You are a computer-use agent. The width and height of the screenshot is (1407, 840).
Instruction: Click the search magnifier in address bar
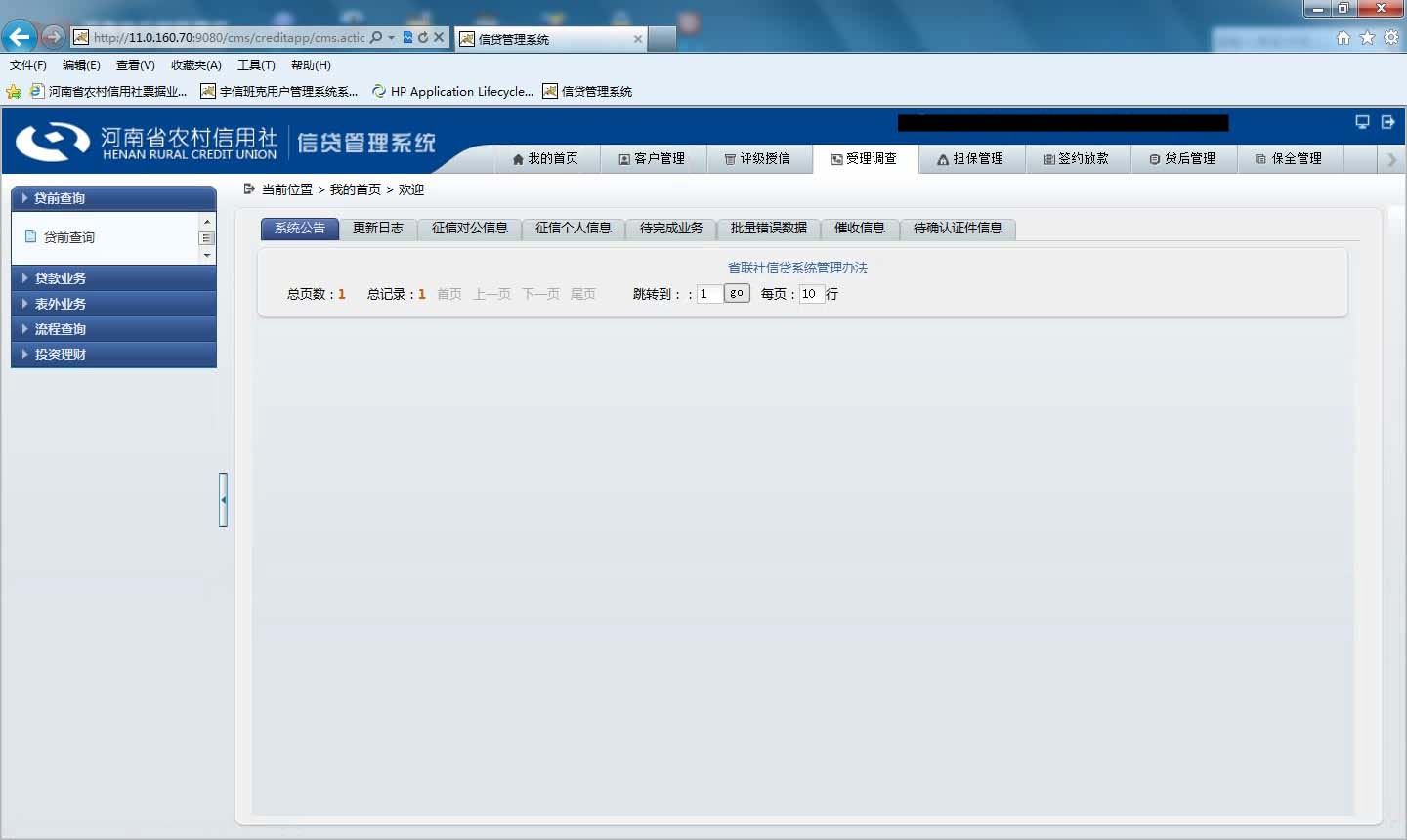pos(376,37)
